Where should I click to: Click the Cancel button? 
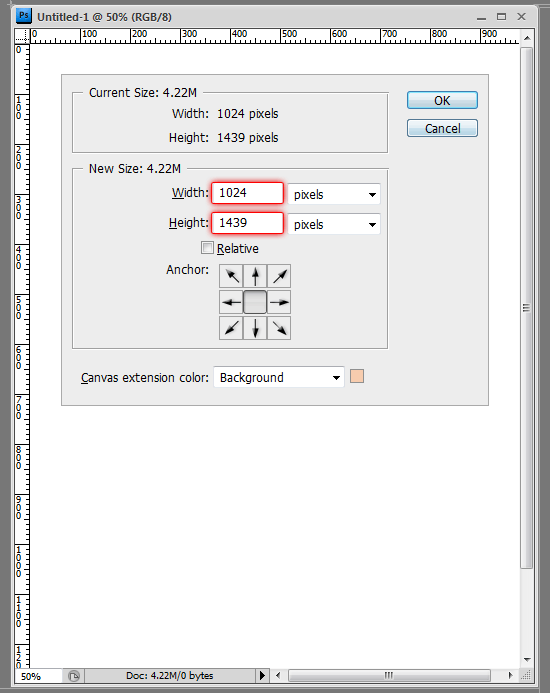tap(442, 128)
